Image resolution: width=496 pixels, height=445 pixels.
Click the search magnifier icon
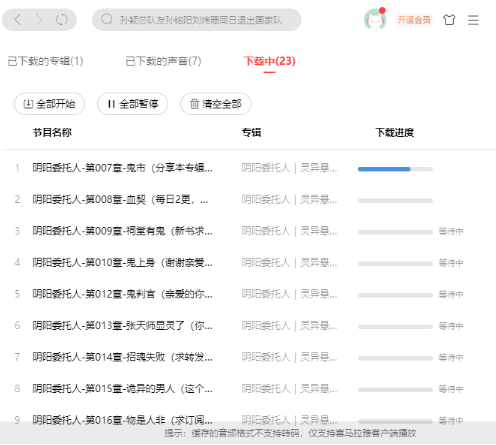tap(107, 19)
